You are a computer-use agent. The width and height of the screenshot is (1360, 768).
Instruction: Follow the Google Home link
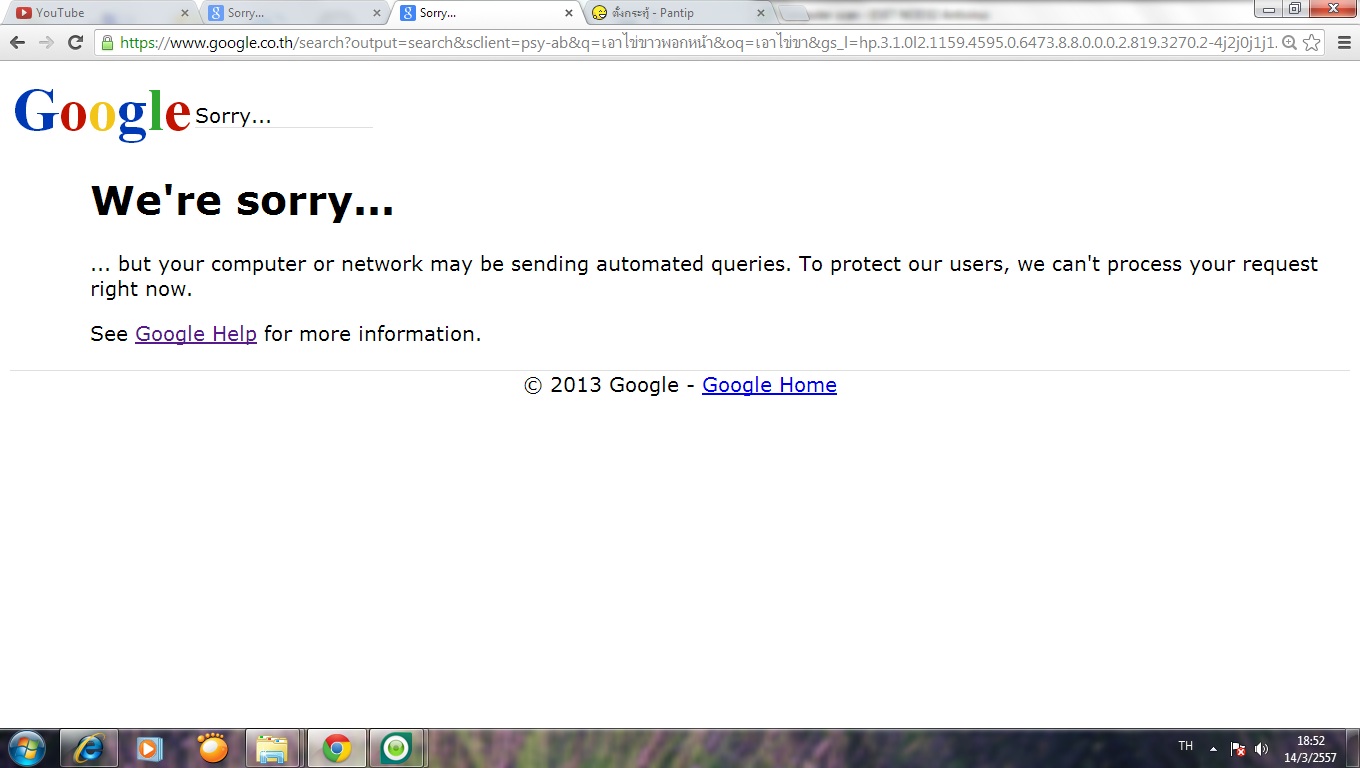click(x=769, y=385)
